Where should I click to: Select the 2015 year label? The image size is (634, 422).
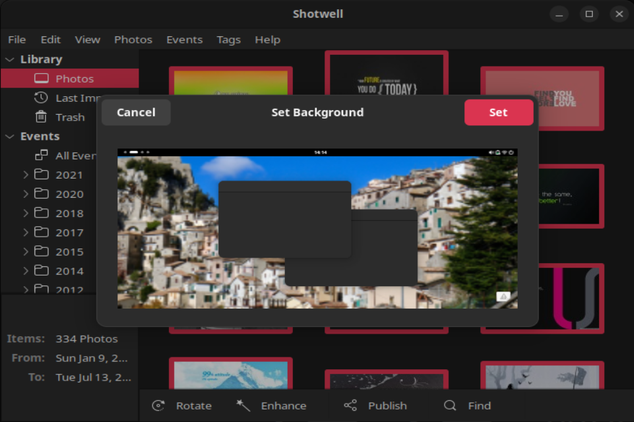[69, 251]
